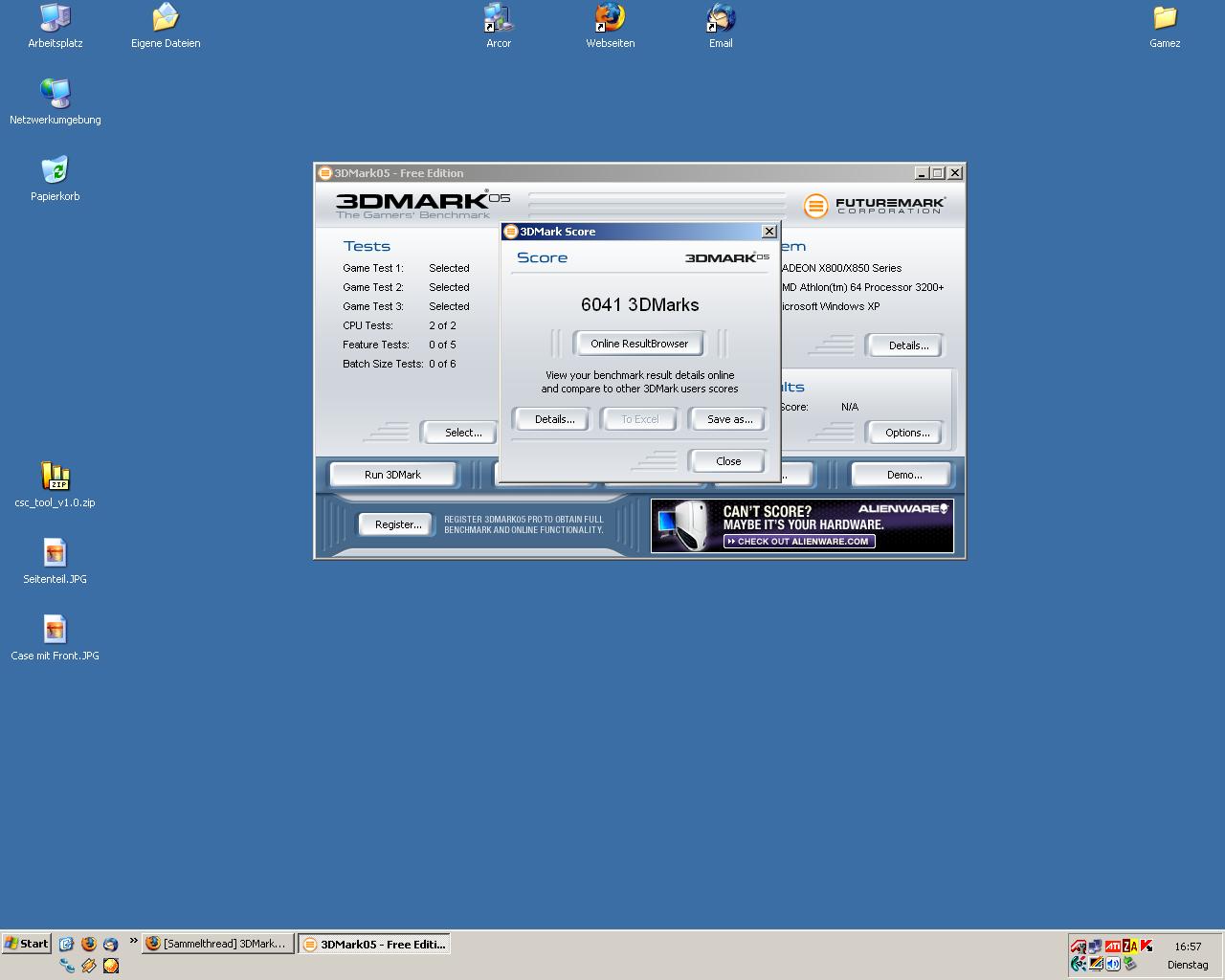Image resolution: width=1225 pixels, height=980 pixels.
Task: Open the Papierkorb recycle bin
Action: point(55,179)
